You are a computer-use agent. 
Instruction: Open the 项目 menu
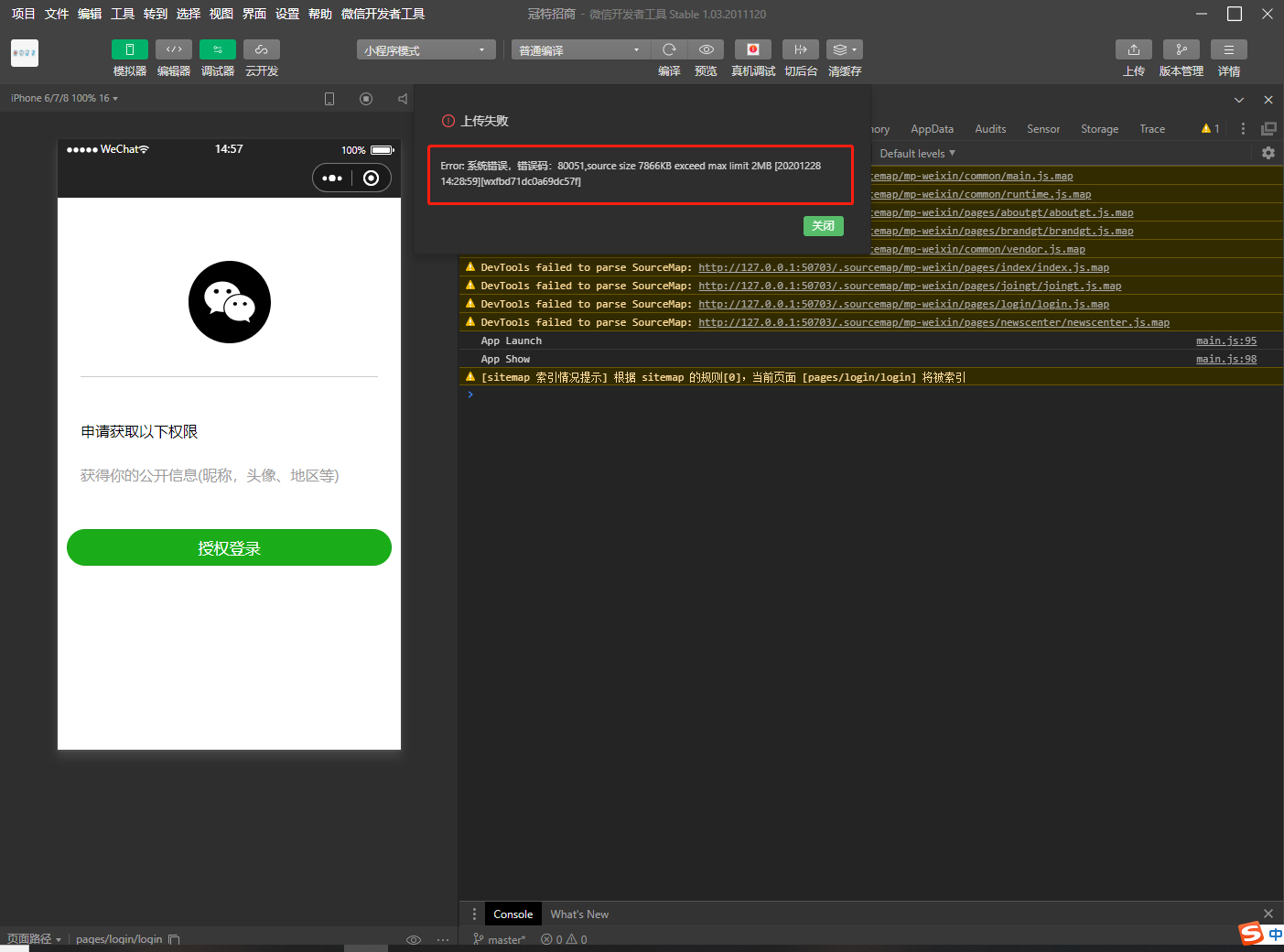[23, 14]
